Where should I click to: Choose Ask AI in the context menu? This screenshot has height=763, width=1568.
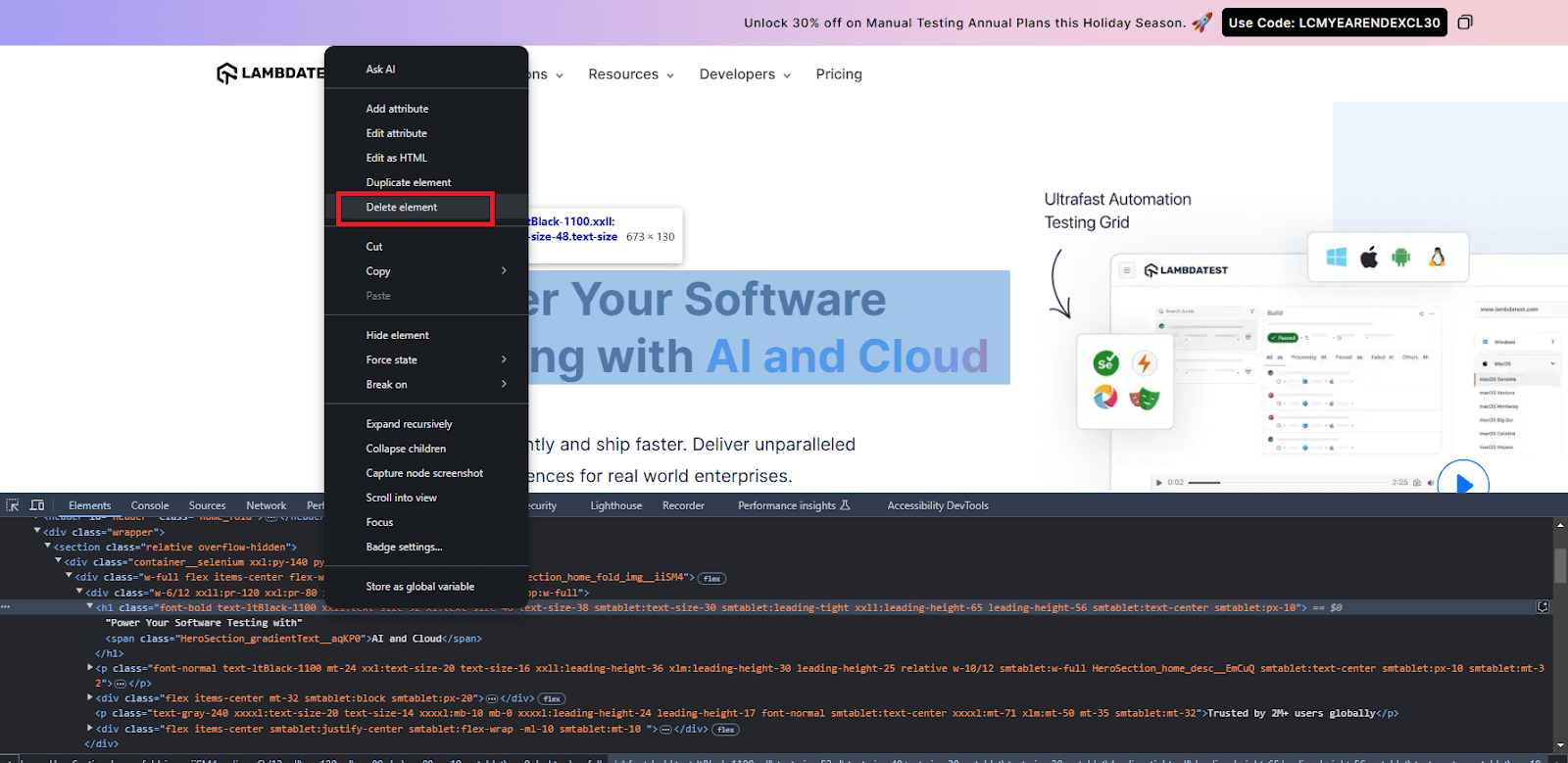tap(426, 70)
